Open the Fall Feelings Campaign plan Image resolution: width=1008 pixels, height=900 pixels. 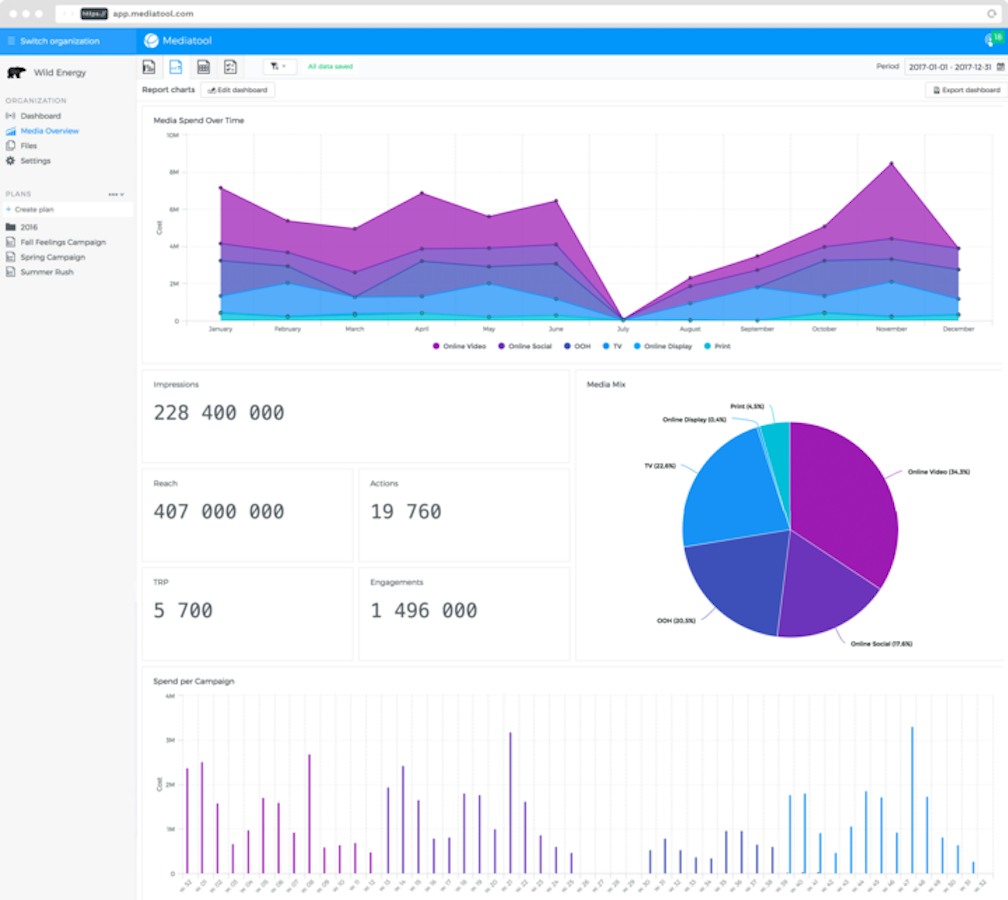[62, 242]
